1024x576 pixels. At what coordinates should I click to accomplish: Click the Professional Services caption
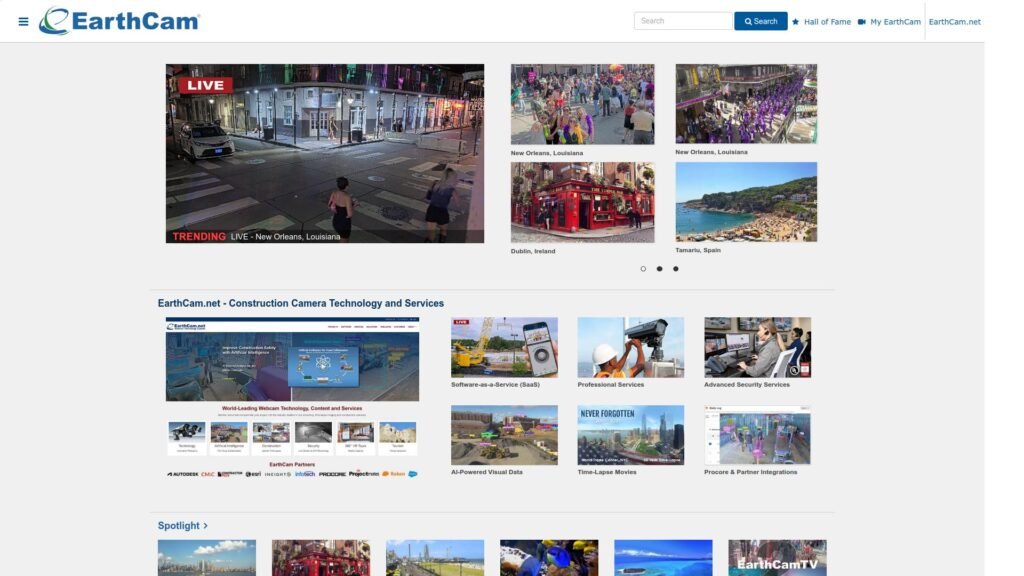coord(611,385)
